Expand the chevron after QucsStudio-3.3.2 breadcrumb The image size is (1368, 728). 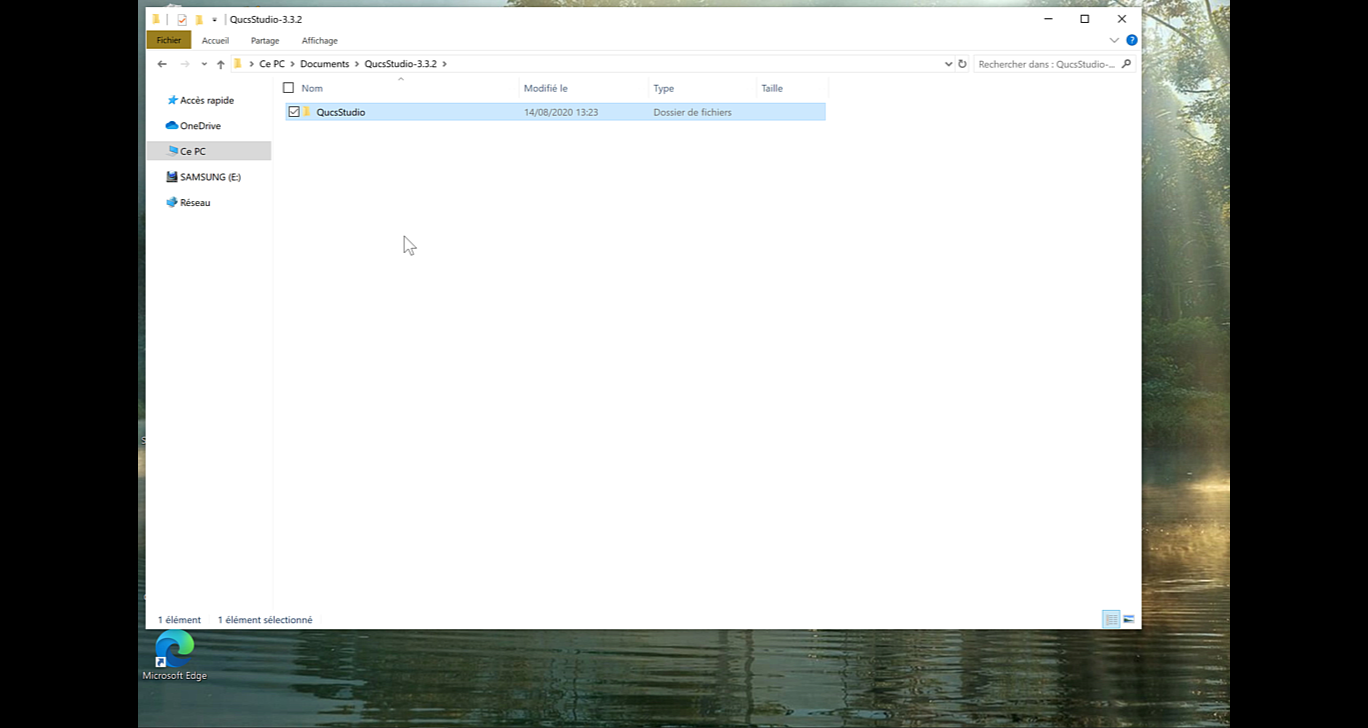tap(445, 64)
